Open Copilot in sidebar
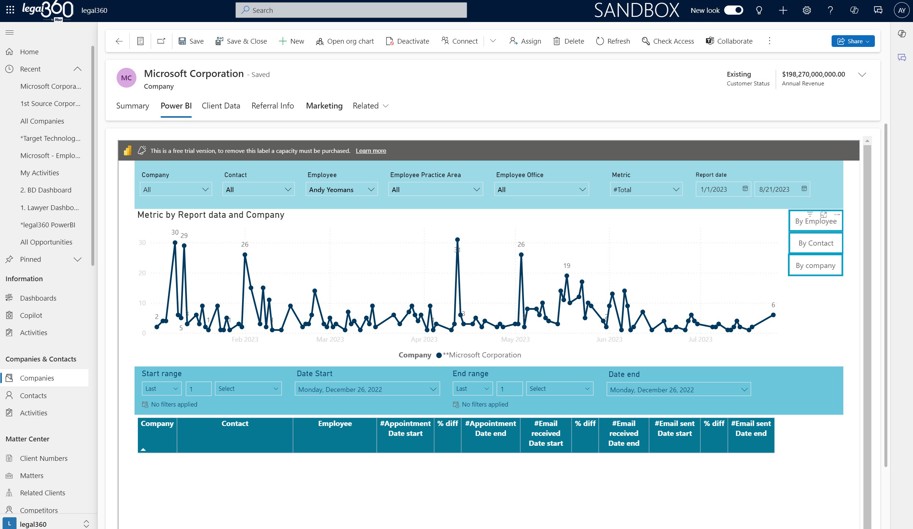 click(31, 315)
